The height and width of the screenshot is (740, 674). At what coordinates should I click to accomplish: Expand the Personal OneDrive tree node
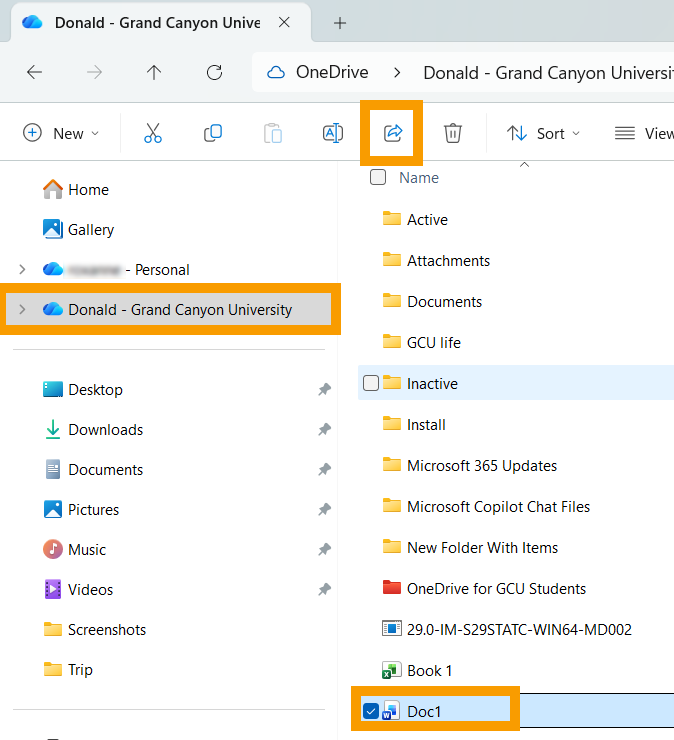click(x=22, y=269)
